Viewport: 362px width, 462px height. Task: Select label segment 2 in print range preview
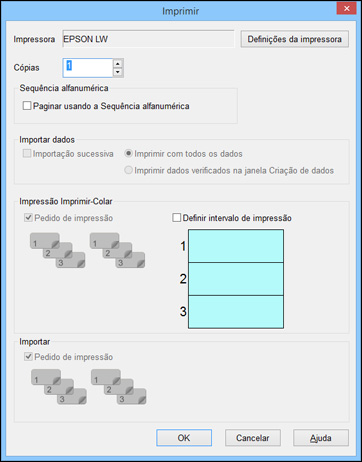236,279
